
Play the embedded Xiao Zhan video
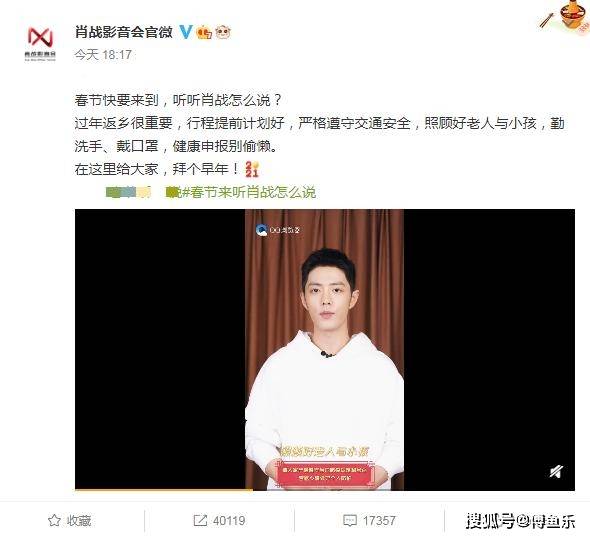coord(325,349)
